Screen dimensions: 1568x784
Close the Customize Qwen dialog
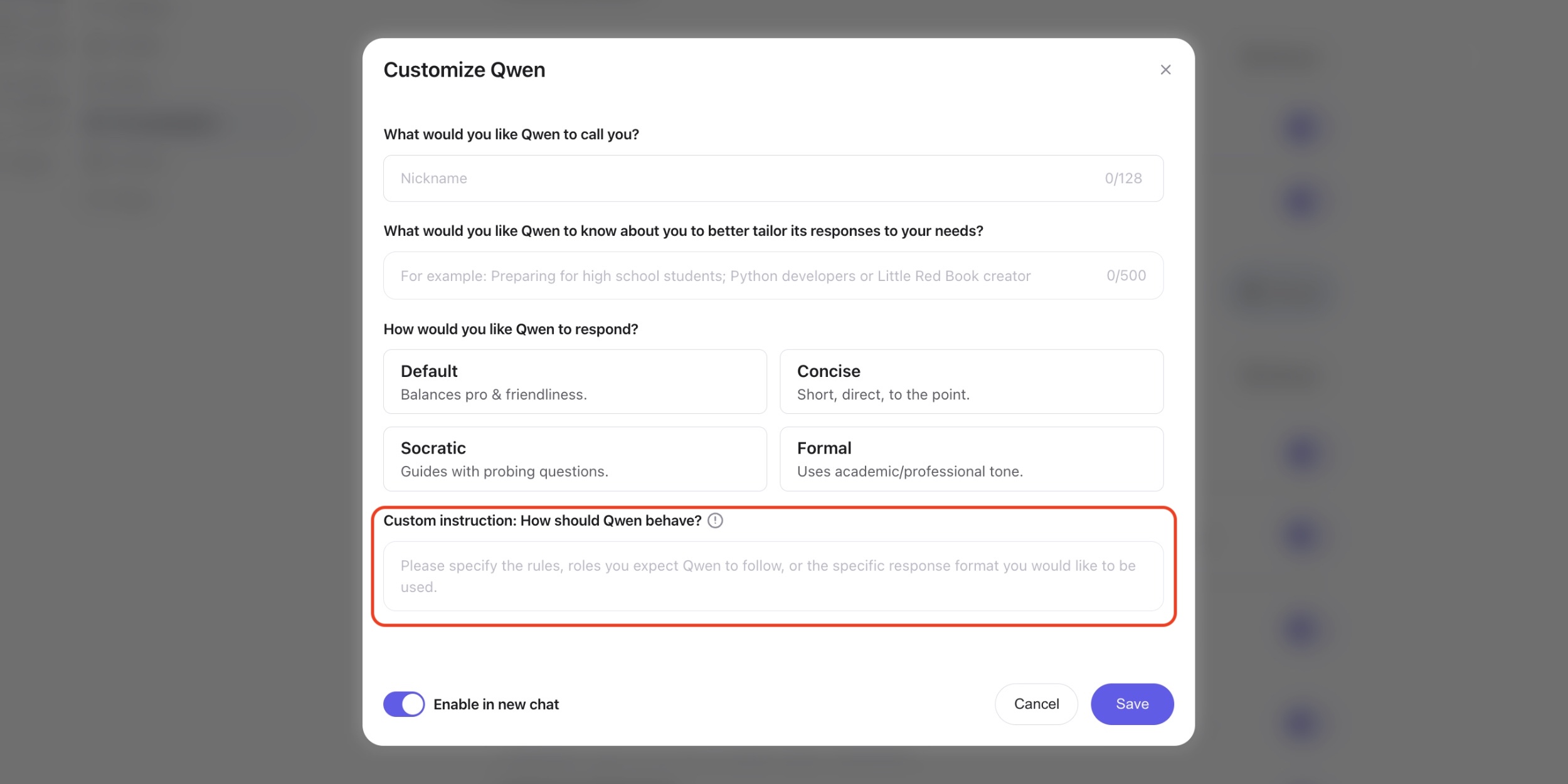pos(1165,70)
